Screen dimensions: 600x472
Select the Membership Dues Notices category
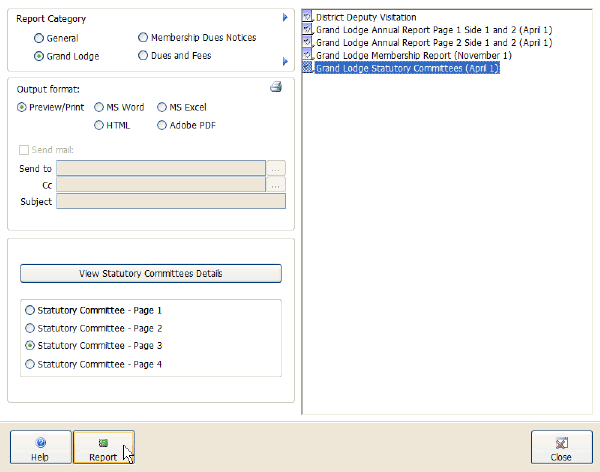(x=143, y=38)
